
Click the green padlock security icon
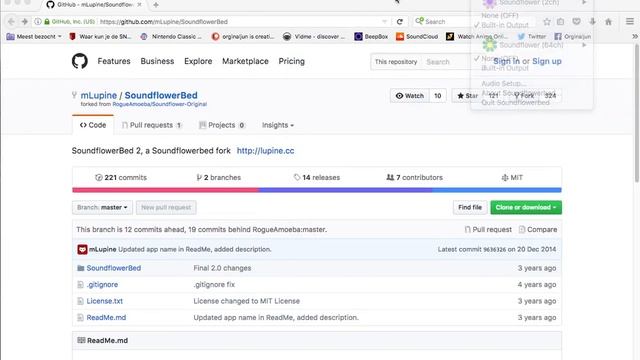pos(47,22)
